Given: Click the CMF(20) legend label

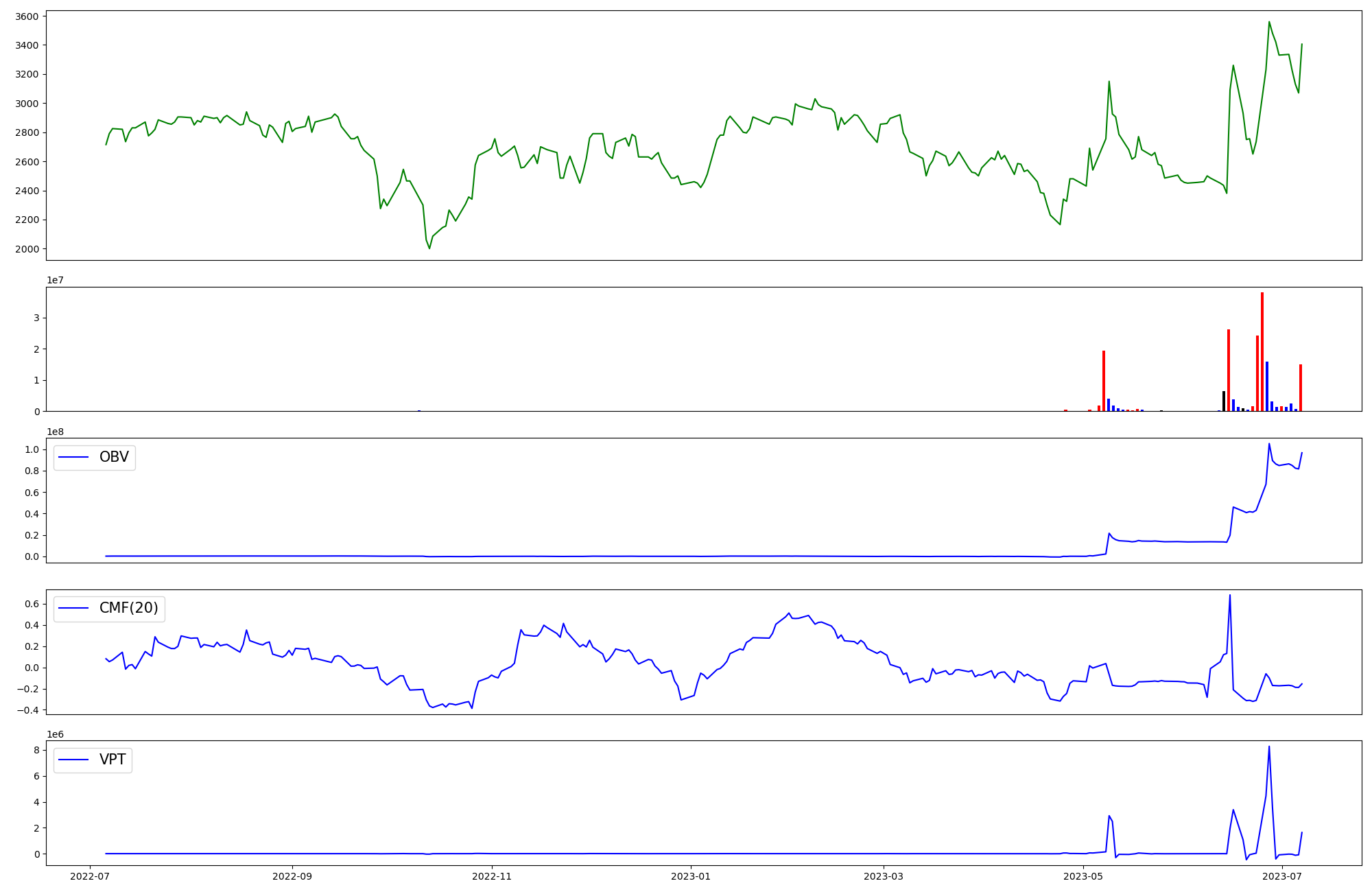Looking at the screenshot, I should click(x=128, y=608).
